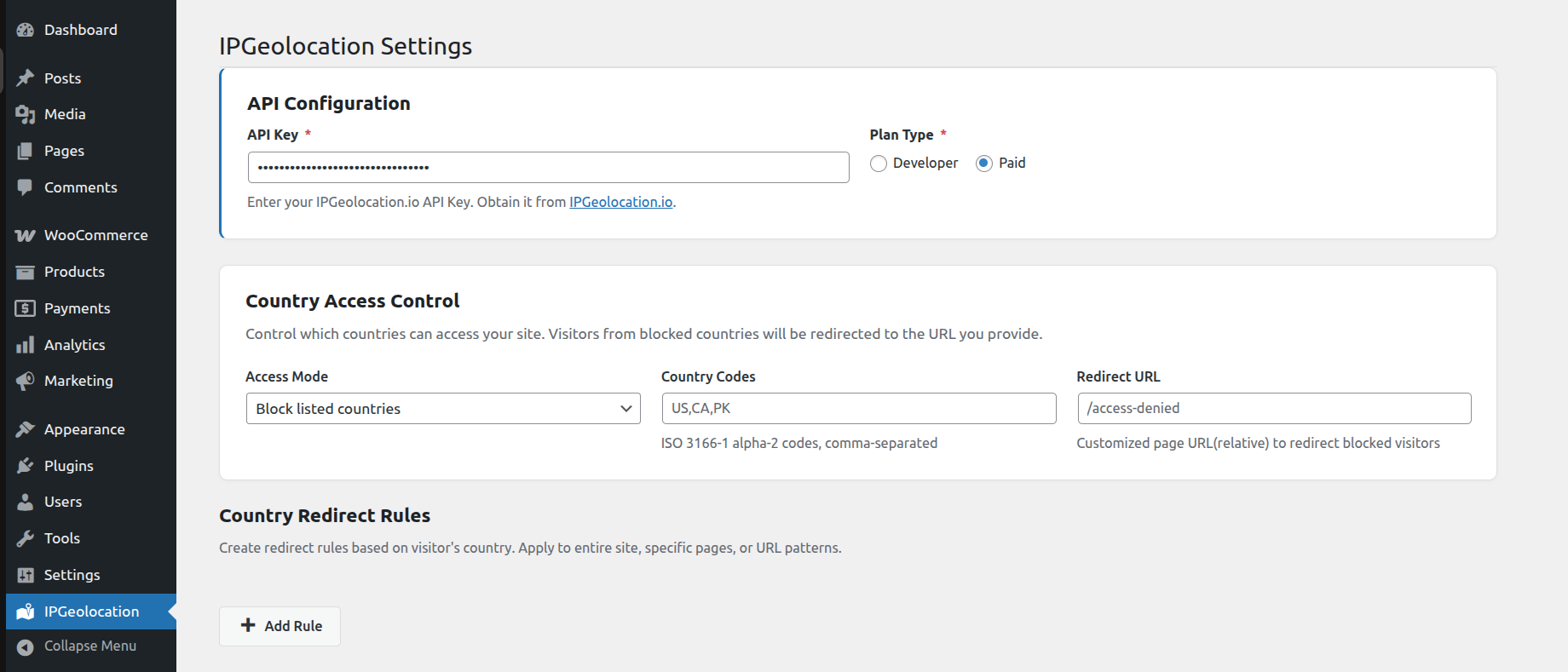Open the Payments menu label
The height and width of the screenshot is (672, 1568).
coord(77,308)
